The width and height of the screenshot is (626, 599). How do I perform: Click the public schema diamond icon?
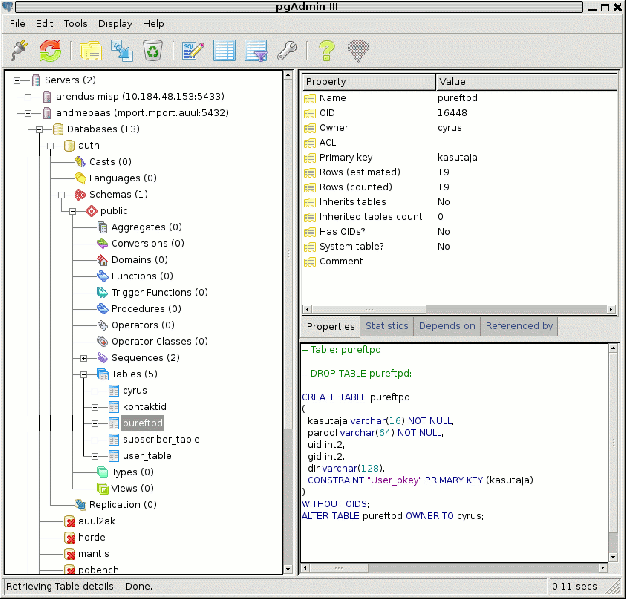[91, 210]
